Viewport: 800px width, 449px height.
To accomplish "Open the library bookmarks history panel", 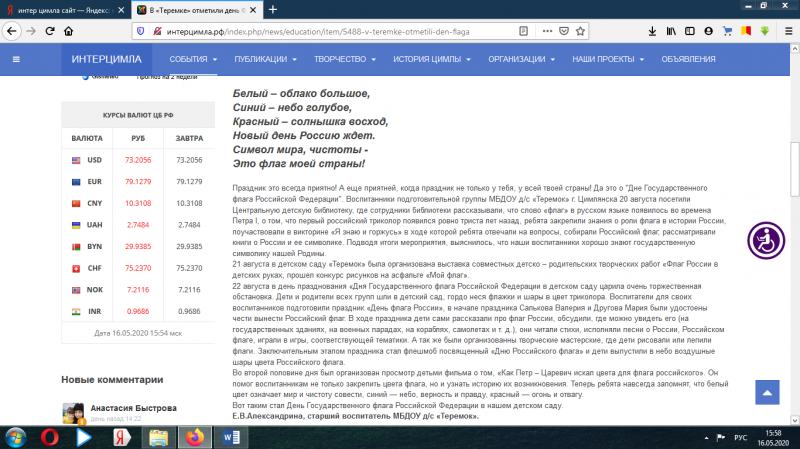I will [x=671, y=32].
